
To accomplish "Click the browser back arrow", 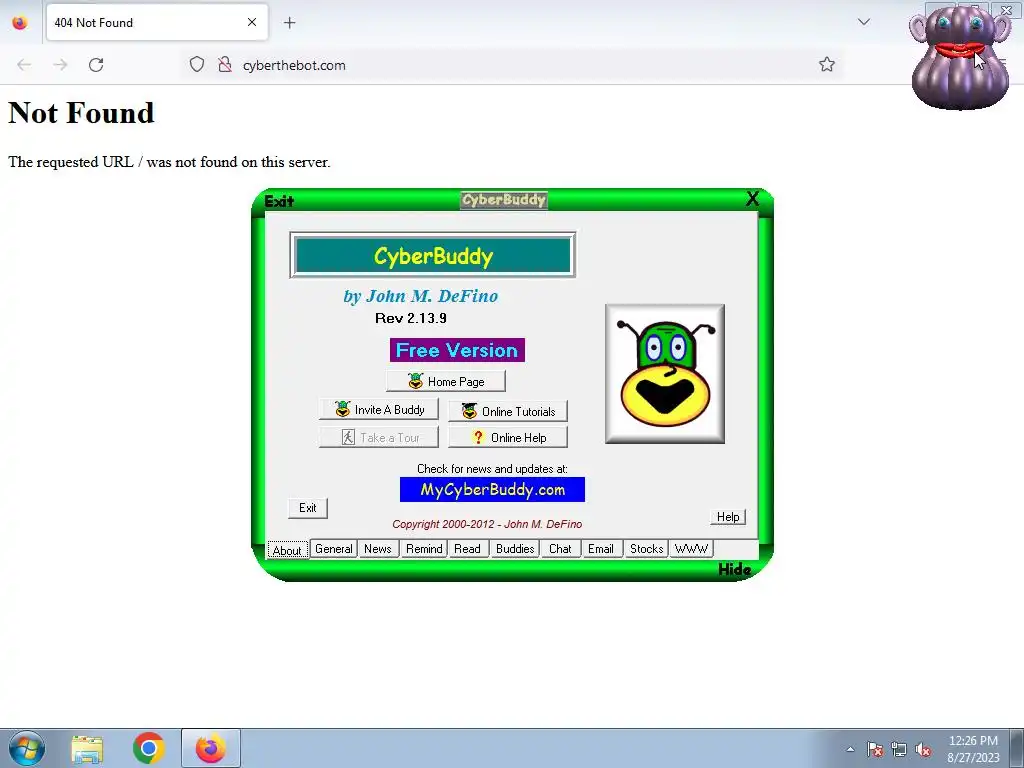I will (x=24, y=65).
